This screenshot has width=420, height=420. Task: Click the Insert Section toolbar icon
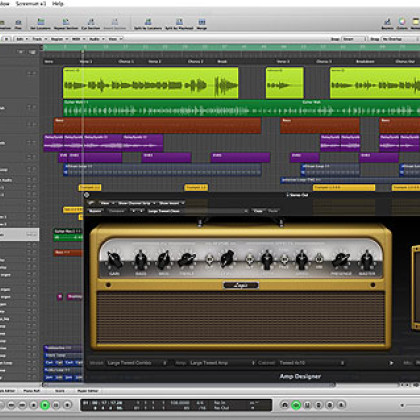coord(115,24)
